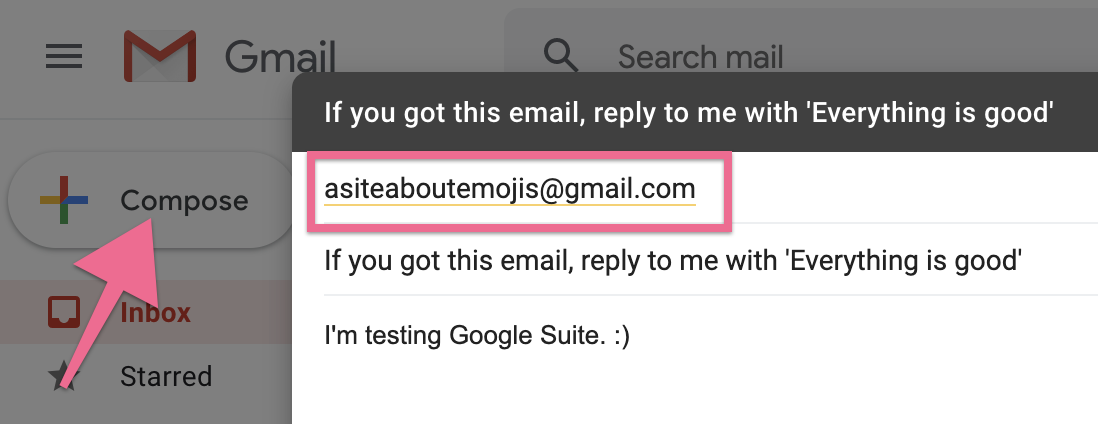
Task: Open the Starred mail label
Action: [166, 377]
